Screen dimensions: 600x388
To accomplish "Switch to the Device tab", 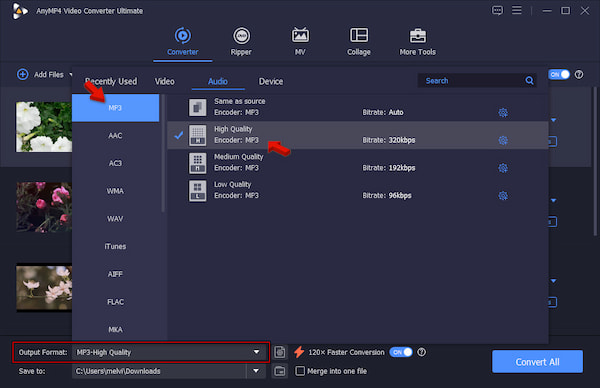I will click(x=271, y=81).
